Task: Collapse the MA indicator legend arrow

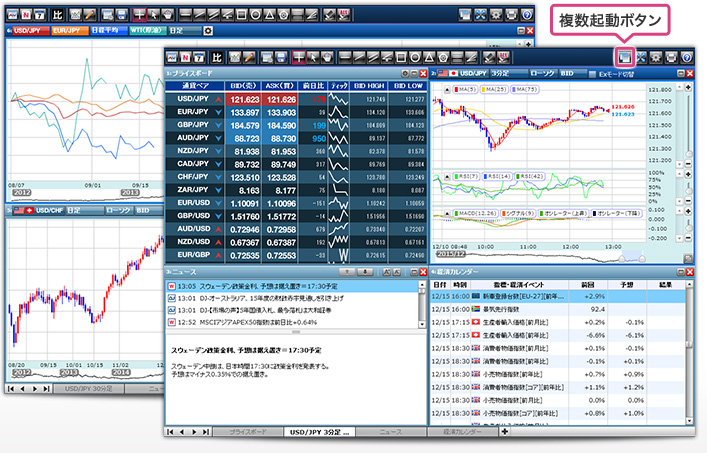Action: pos(446,90)
